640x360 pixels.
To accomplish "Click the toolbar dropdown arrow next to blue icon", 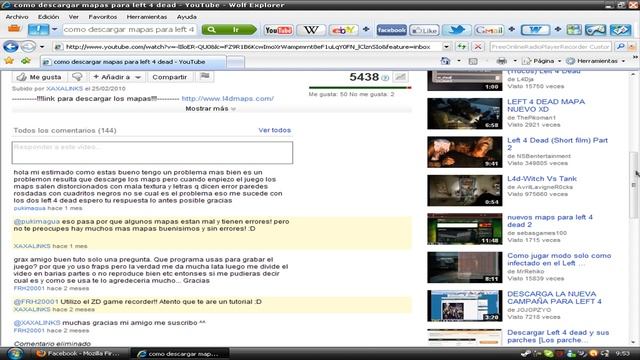I will tap(54, 30).
